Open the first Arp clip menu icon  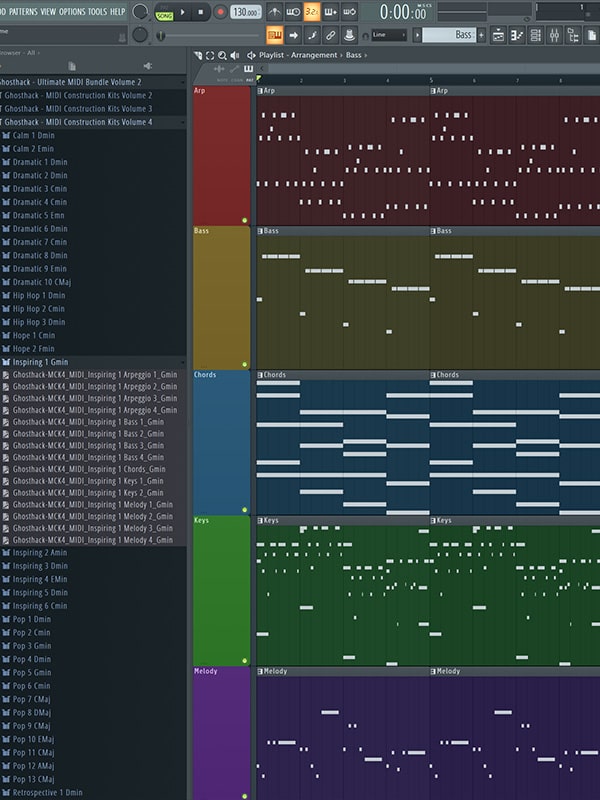tap(260, 91)
